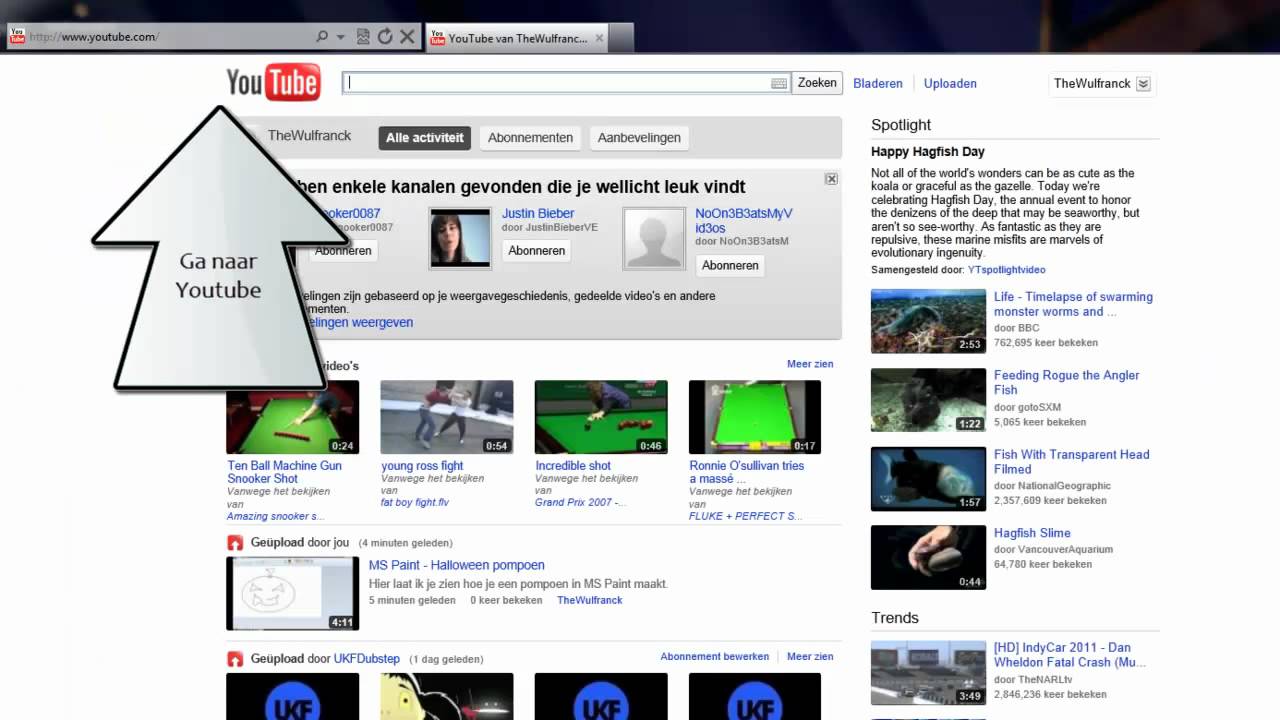Open the NoOn3B3atsMyVid3os channel link
The image size is (1280, 720).
(x=744, y=221)
